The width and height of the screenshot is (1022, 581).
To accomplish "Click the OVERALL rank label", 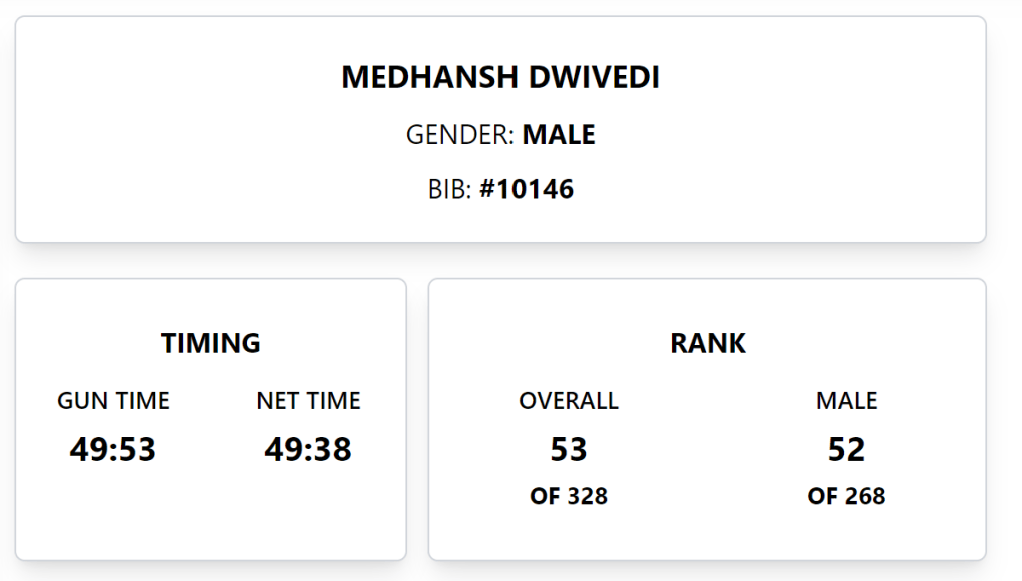I will pyautogui.click(x=569, y=402).
